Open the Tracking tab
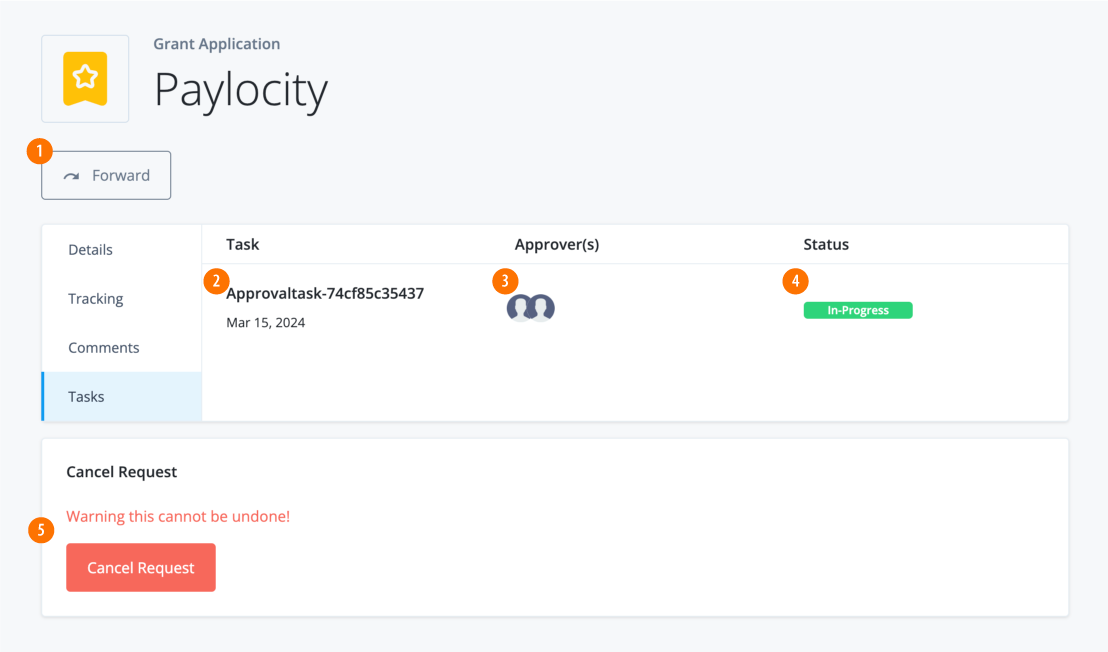 coord(95,298)
